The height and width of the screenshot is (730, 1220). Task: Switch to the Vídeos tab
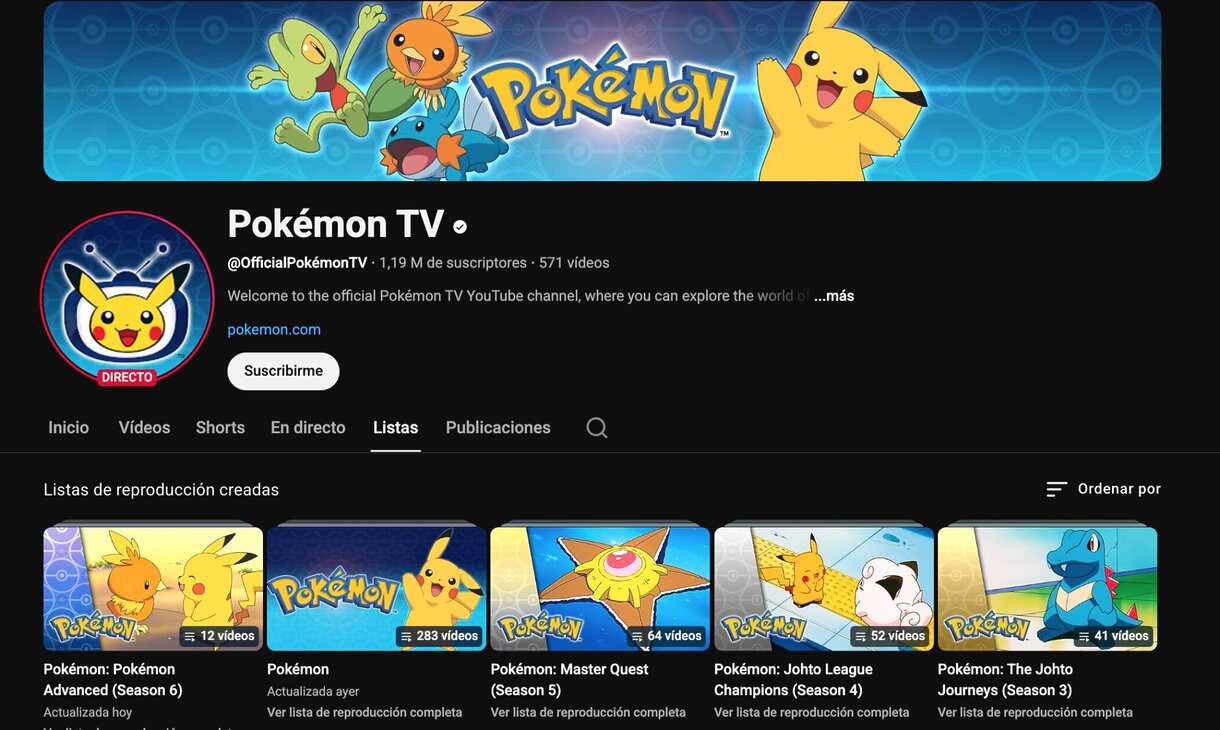[x=143, y=427]
